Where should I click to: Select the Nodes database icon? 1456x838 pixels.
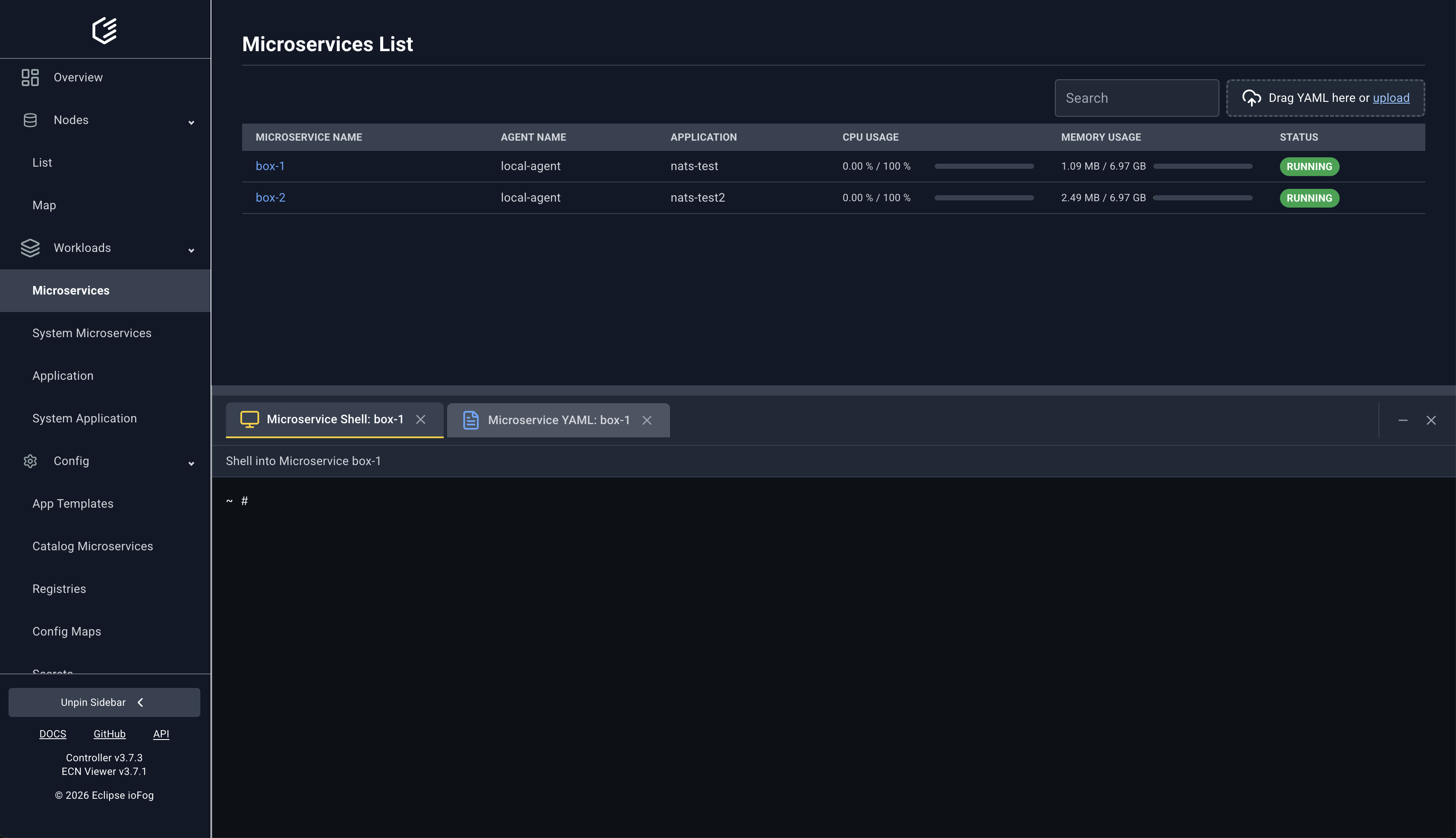(x=30, y=120)
